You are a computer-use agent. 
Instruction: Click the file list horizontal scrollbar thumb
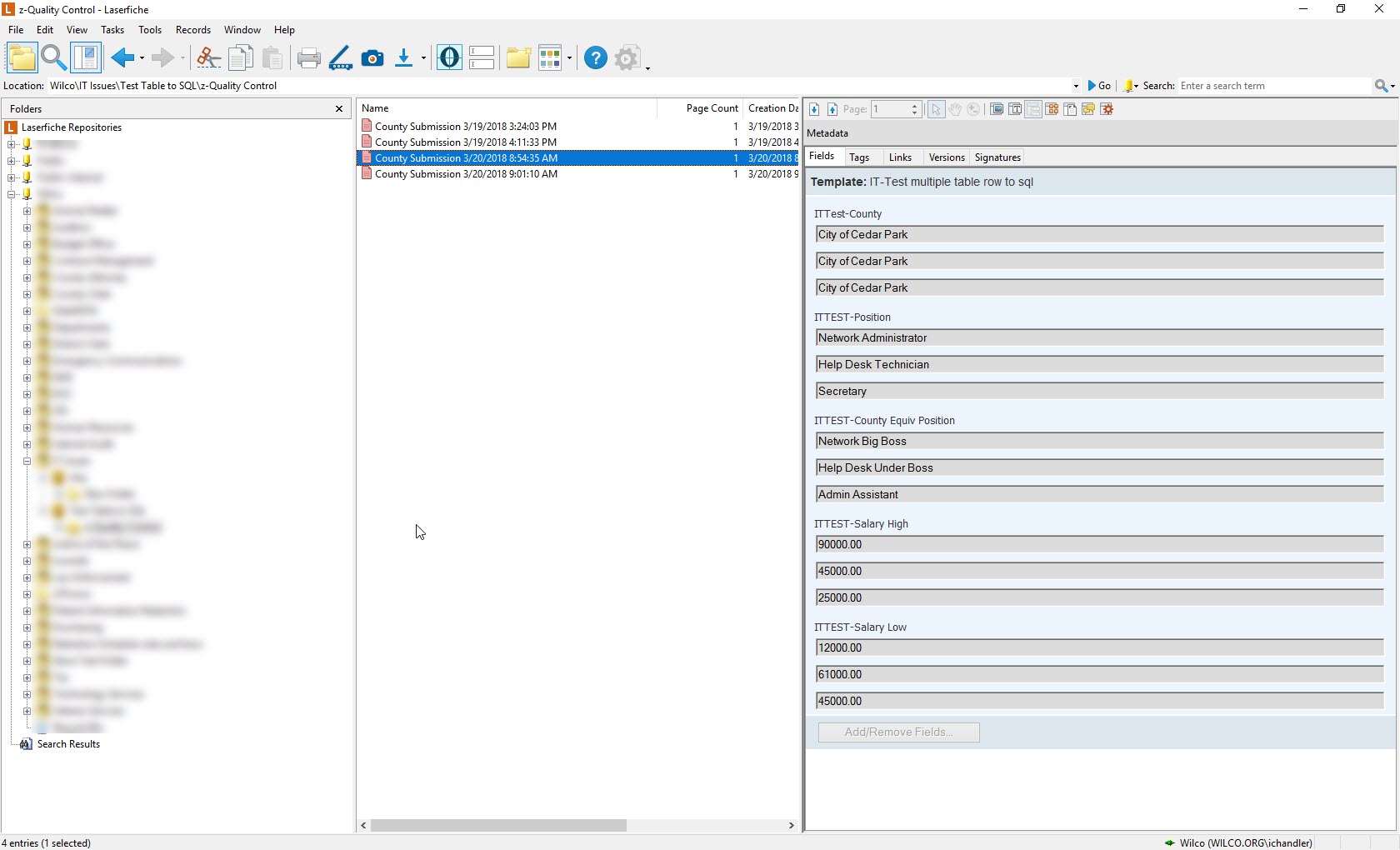pos(498,826)
